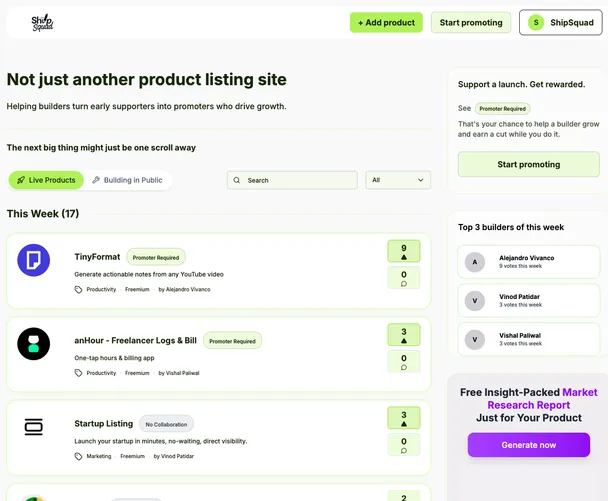Open anHour - Freelancer Logs & Bill title
This screenshot has width=608, height=501.
pos(135,340)
